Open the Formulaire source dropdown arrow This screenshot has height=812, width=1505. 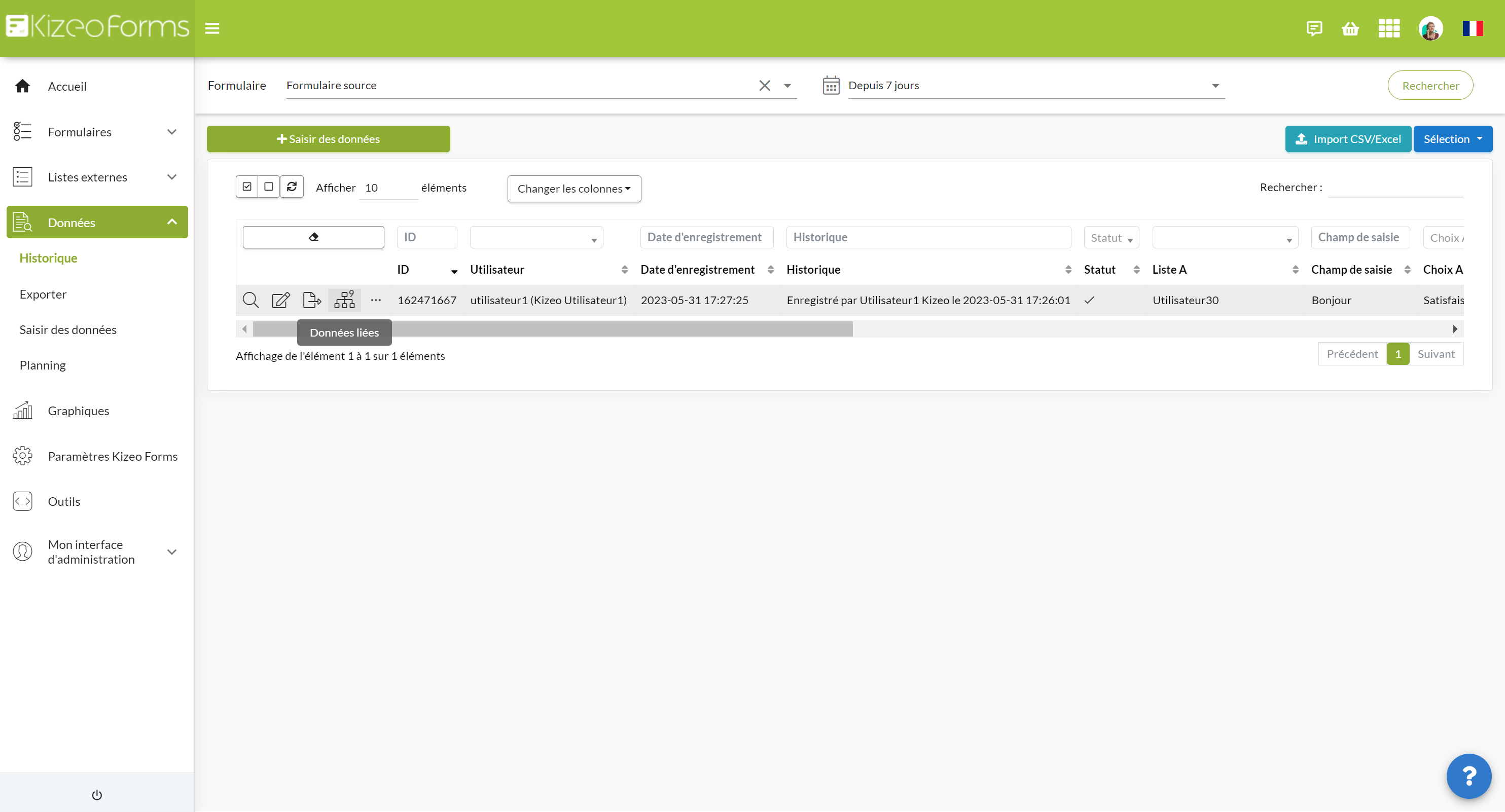point(787,86)
